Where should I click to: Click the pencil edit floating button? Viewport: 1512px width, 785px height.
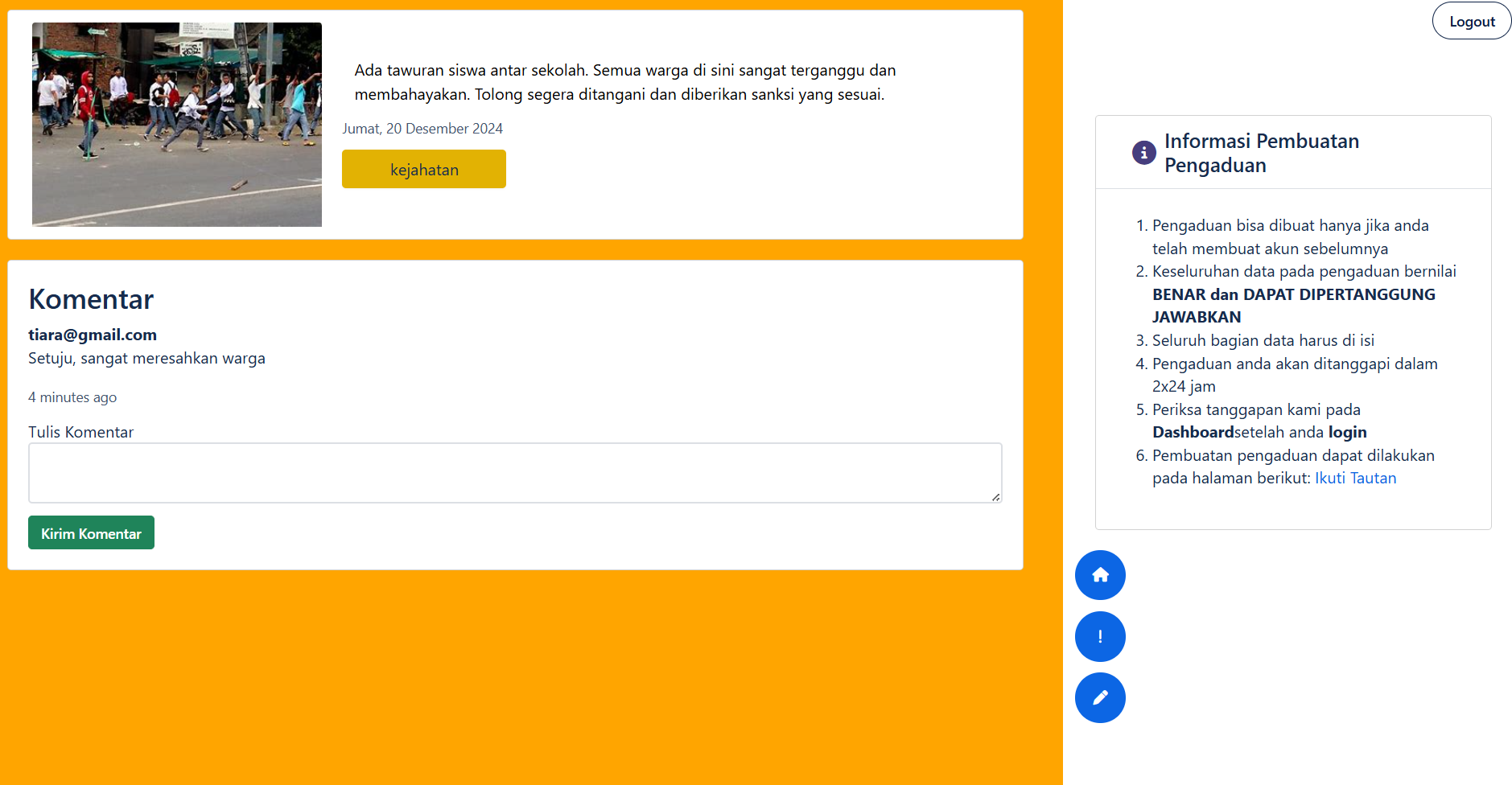1100,697
